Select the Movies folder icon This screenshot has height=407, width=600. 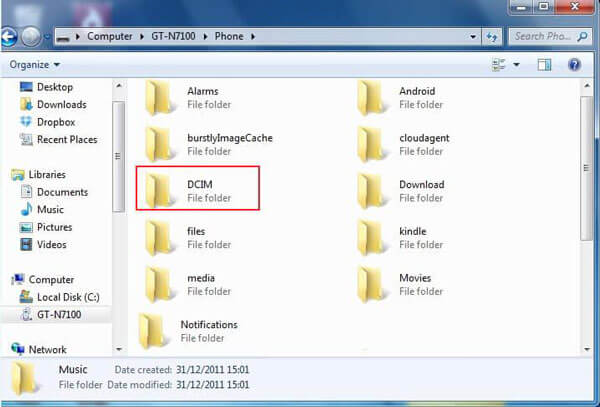(370, 285)
